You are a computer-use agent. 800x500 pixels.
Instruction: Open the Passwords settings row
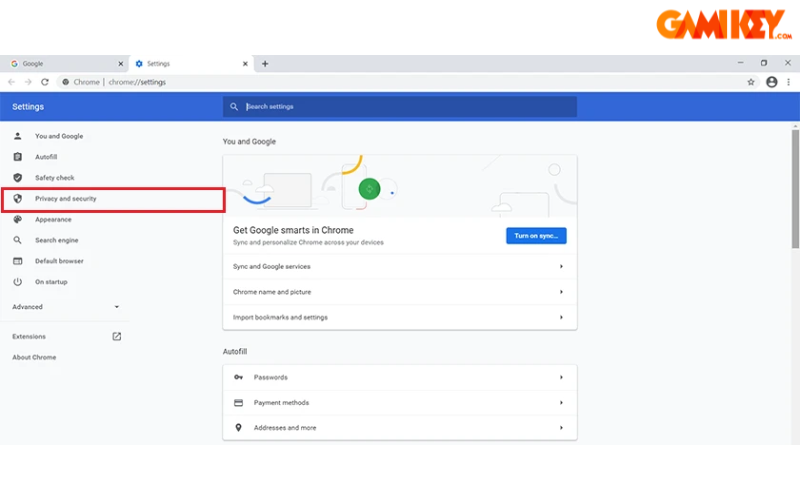[399, 378]
